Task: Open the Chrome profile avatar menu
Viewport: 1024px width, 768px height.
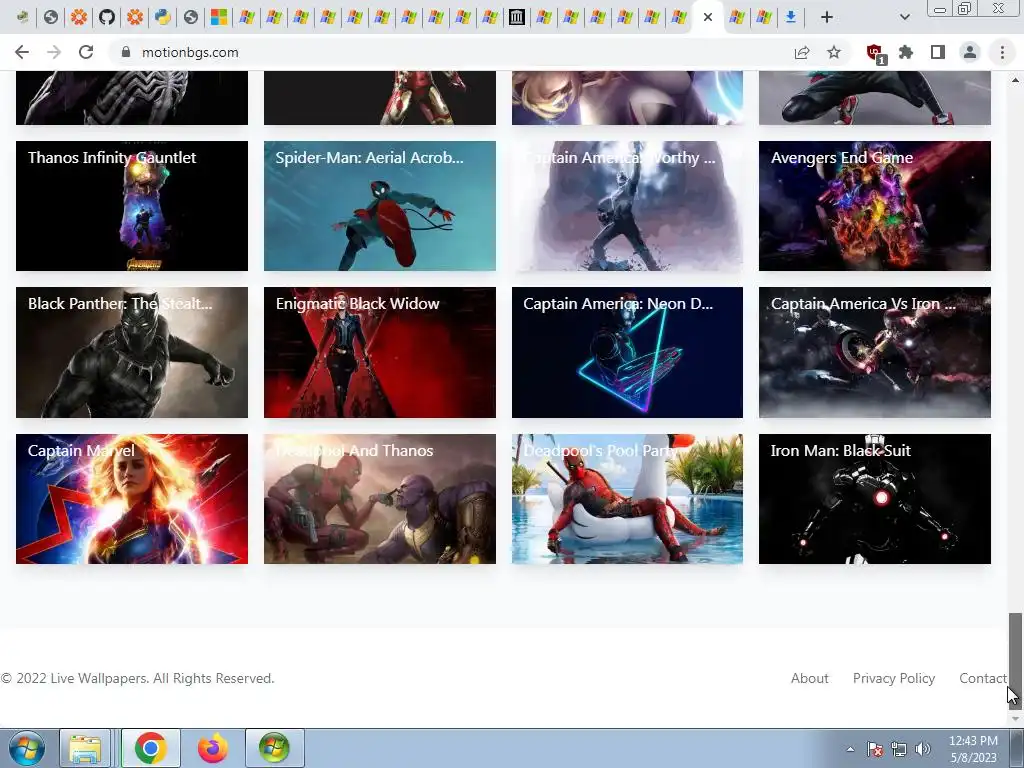Action: [x=970, y=52]
